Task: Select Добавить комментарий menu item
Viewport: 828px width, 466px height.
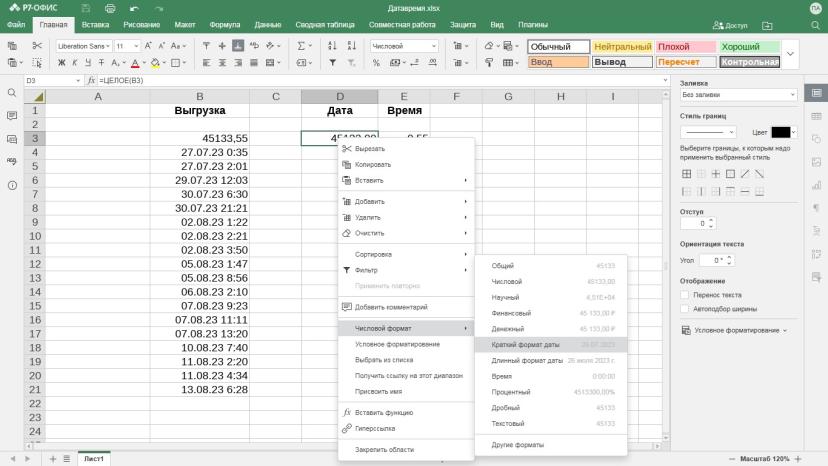Action: click(x=406, y=307)
